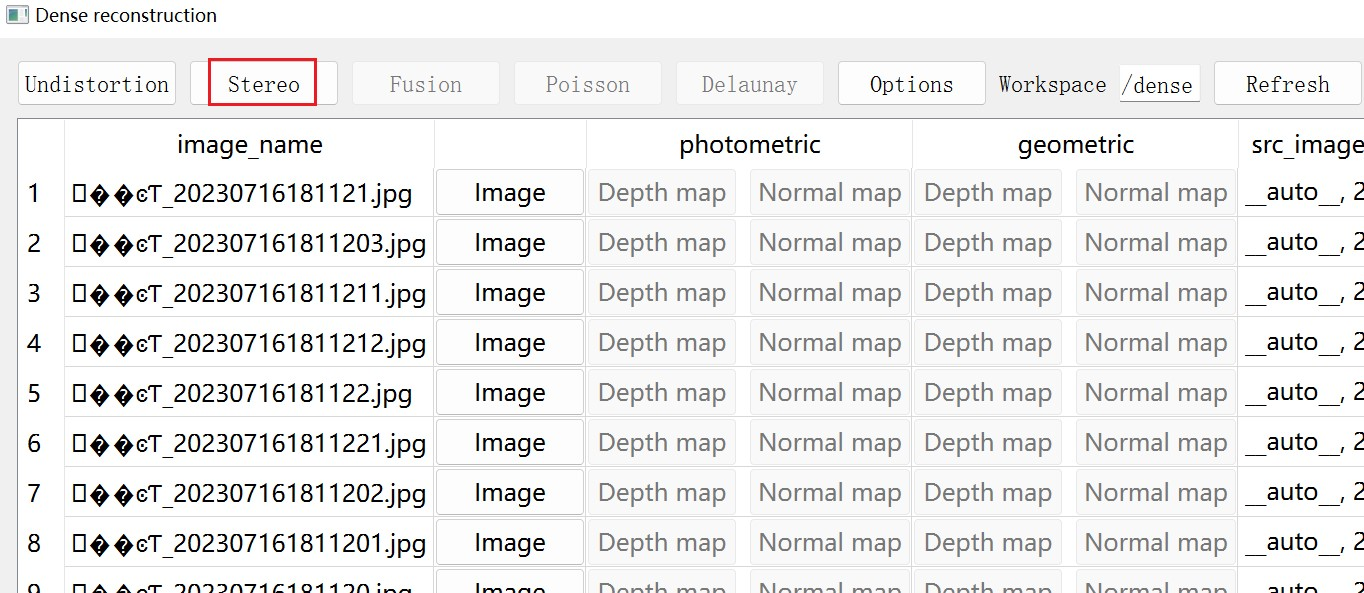Click the Dense reconstruction window icon
This screenshot has width=1364, height=593.
(17, 15)
